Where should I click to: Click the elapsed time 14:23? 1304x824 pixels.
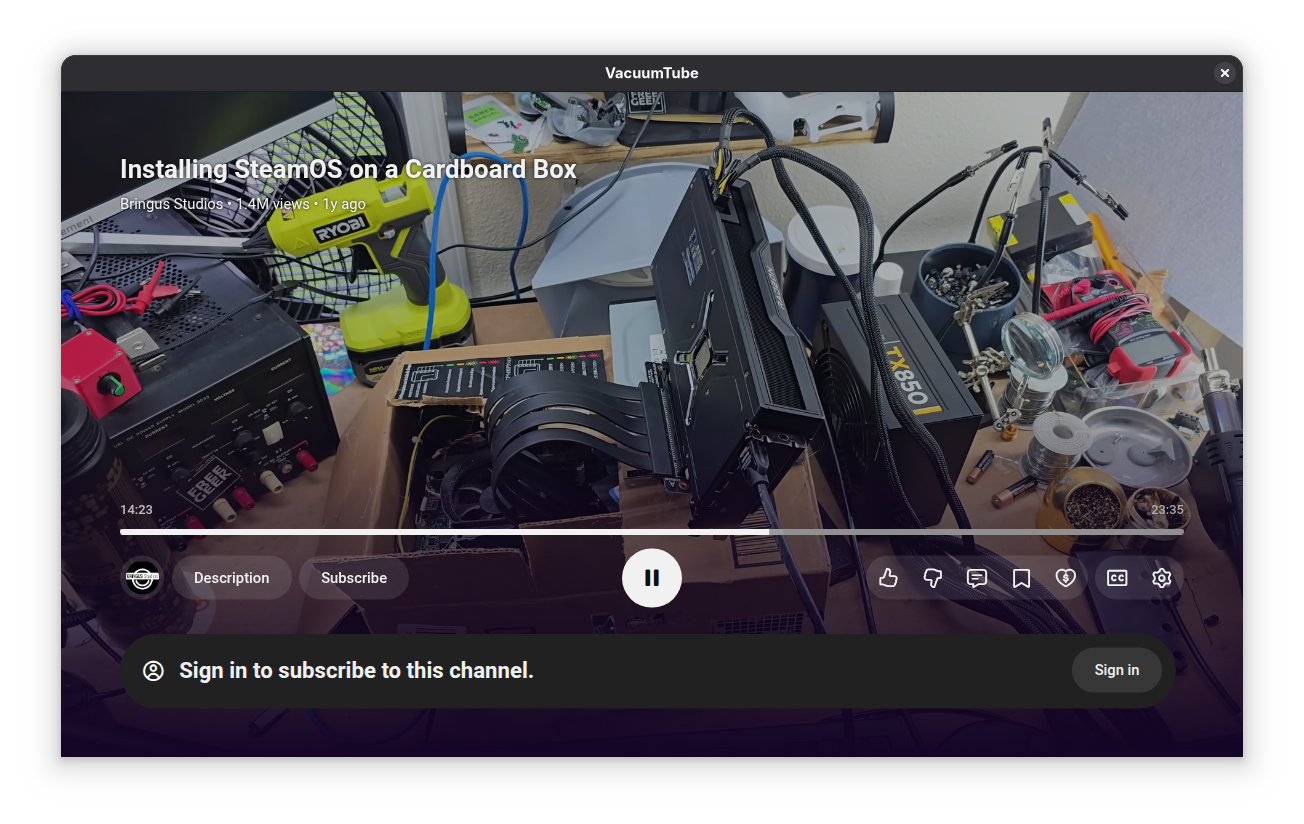pyautogui.click(x=136, y=510)
